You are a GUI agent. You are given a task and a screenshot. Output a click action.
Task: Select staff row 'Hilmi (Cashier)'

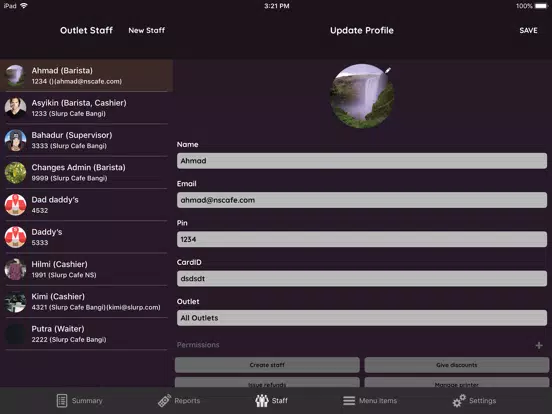click(86, 269)
